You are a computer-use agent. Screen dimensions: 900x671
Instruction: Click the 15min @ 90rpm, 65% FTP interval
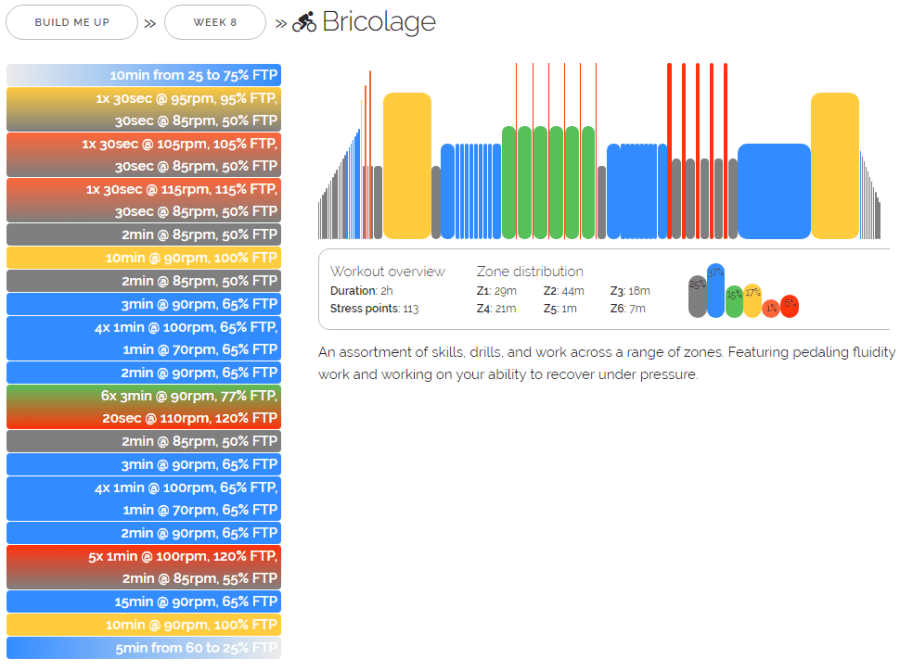[143, 601]
